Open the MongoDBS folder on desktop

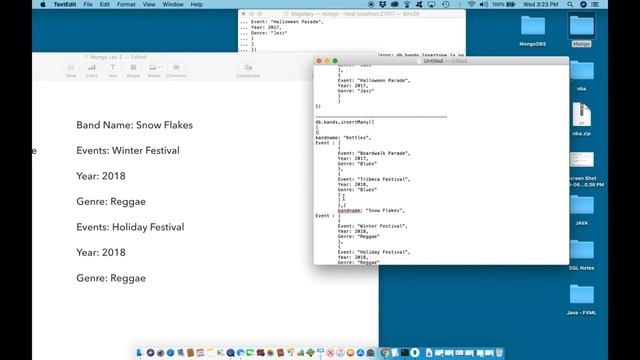coord(533,31)
